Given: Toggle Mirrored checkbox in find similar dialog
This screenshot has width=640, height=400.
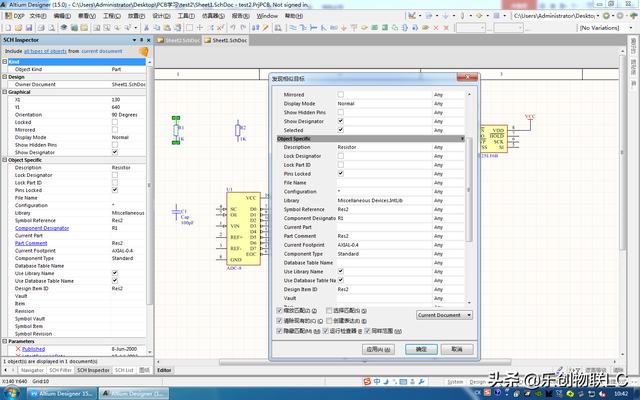Looking at the screenshot, I should click(340, 94).
